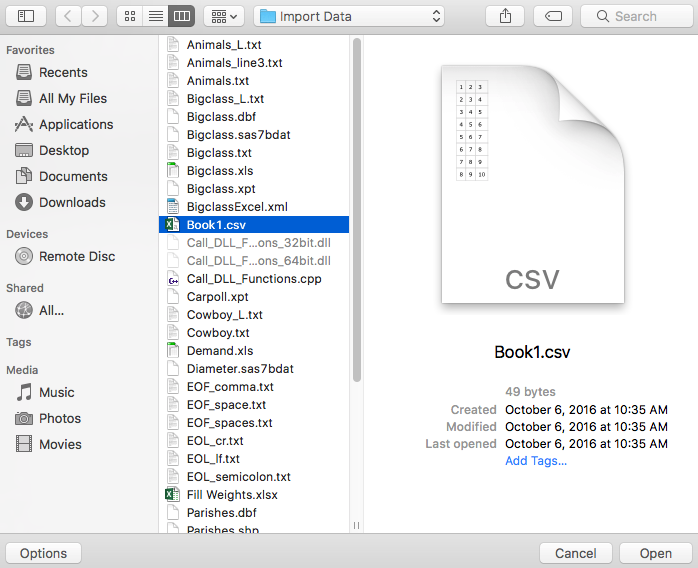
Task: Go forward with the right arrow
Action: tap(94, 16)
